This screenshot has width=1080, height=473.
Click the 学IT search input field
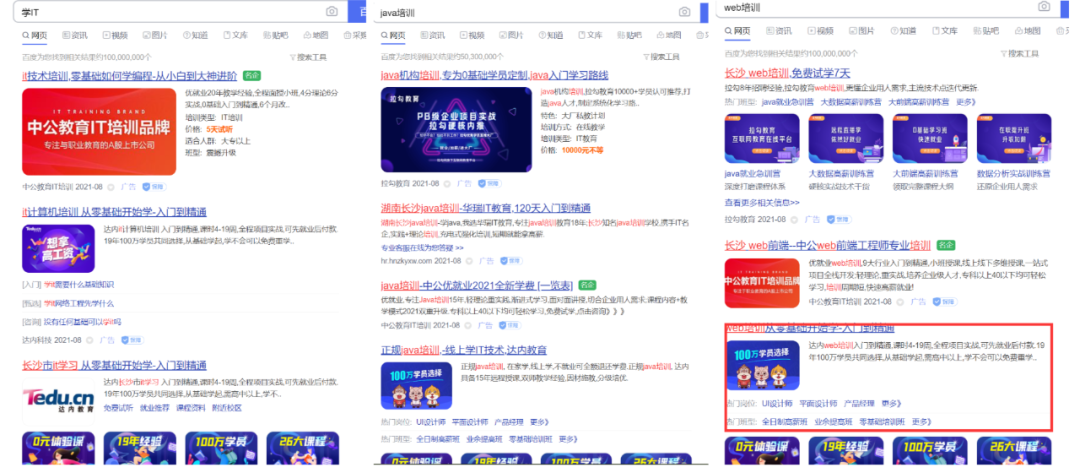point(170,11)
